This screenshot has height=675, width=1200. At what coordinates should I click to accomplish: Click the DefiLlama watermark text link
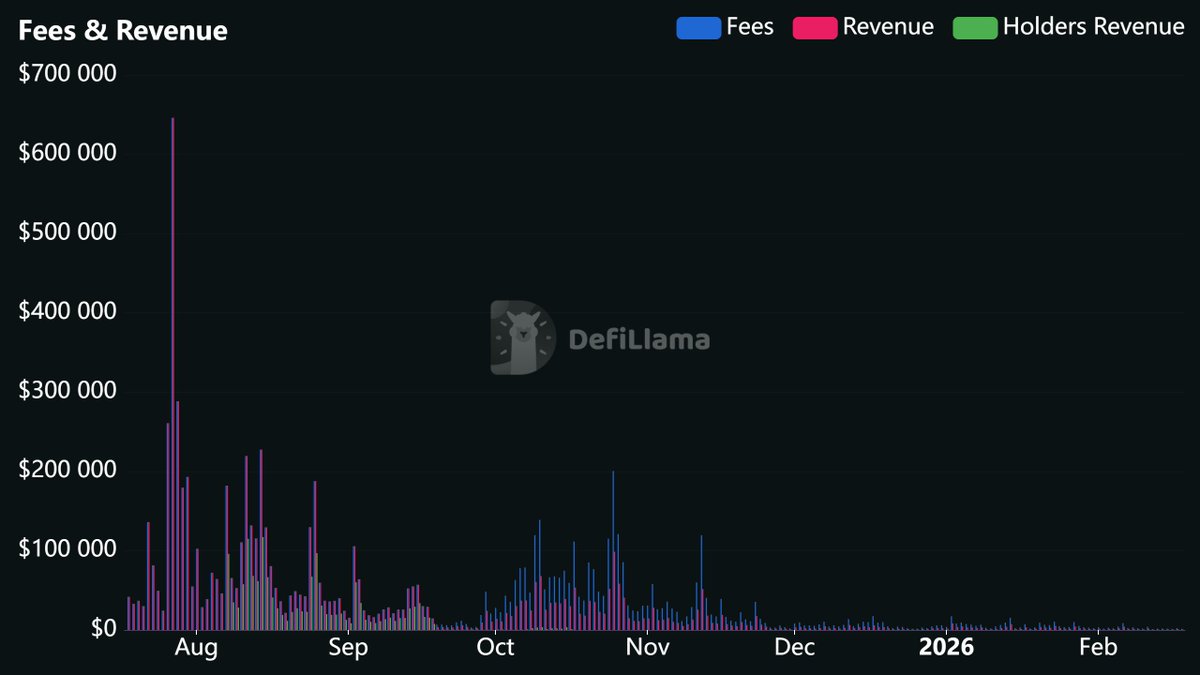click(x=640, y=340)
